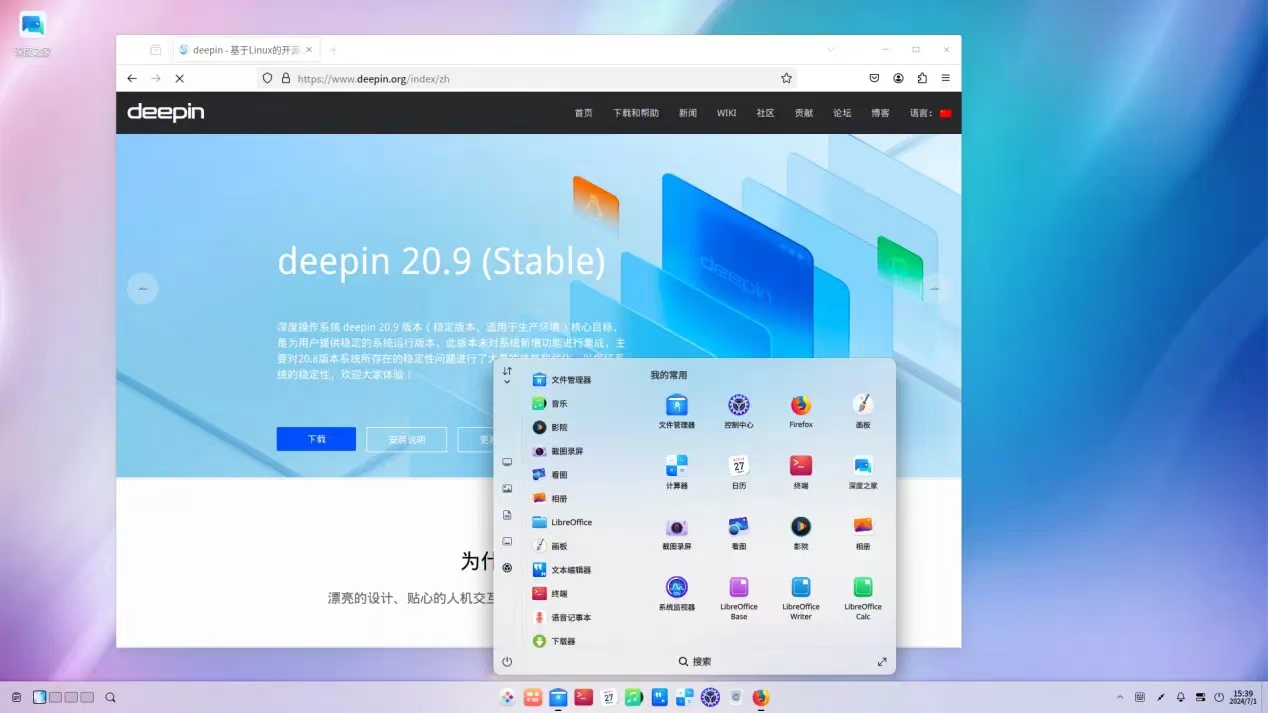Image resolution: width=1268 pixels, height=713 pixels.
Task: Open 系统监视器 in the launcher grid
Action: pyautogui.click(x=677, y=592)
